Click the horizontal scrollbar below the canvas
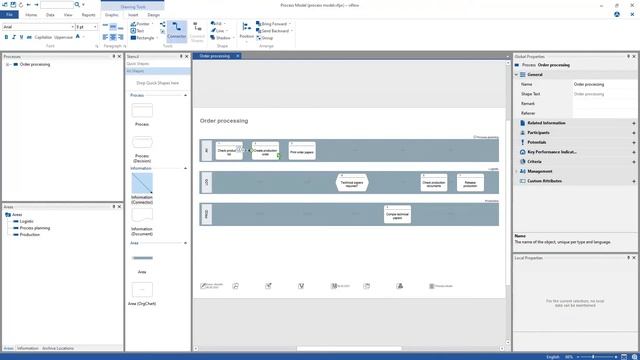 click(349, 349)
